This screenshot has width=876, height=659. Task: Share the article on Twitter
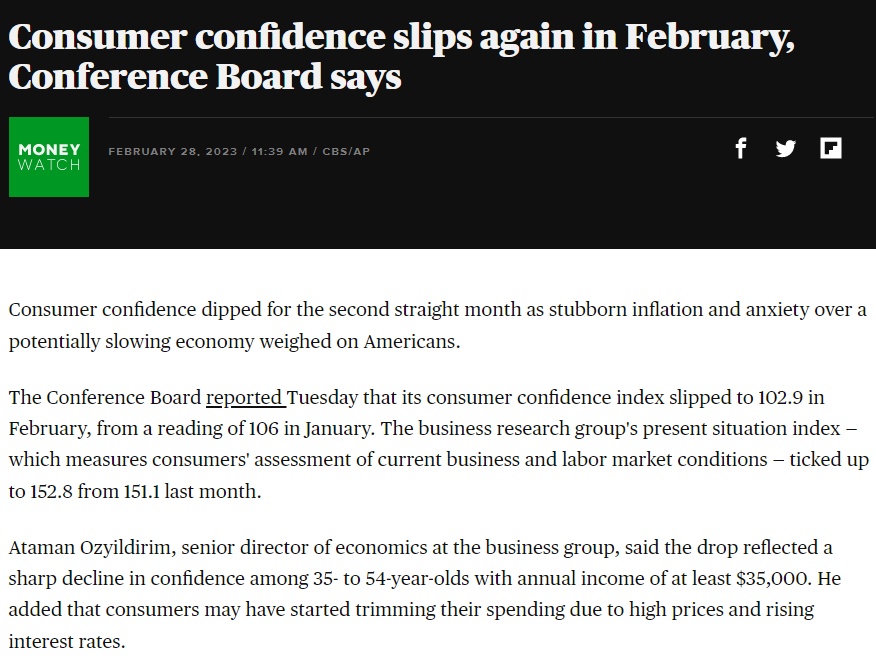(785, 149)
